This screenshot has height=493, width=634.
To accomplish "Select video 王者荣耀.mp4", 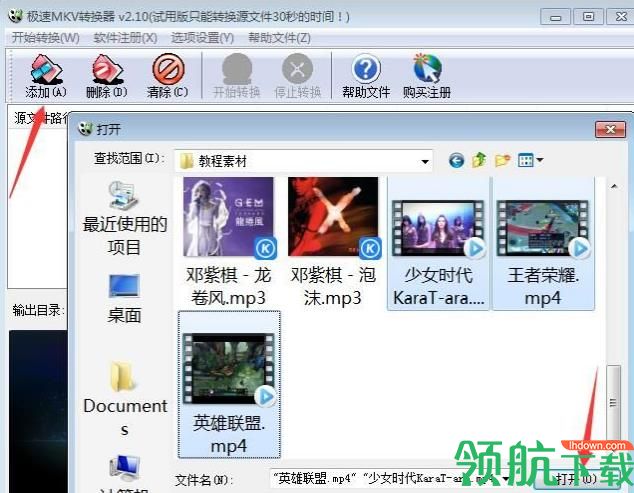I will (x=543, y=242).
